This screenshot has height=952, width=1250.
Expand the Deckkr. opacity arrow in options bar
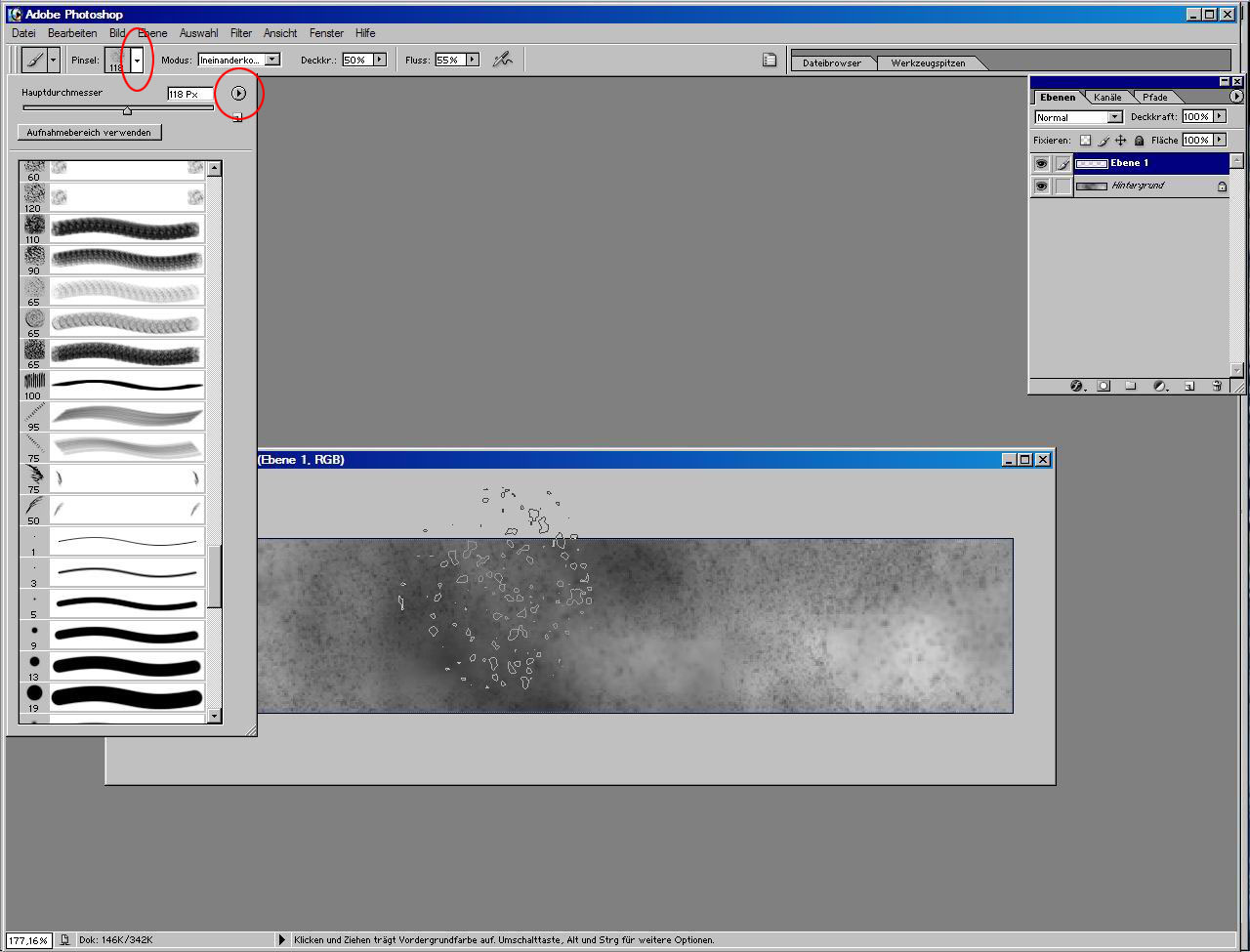380,60
